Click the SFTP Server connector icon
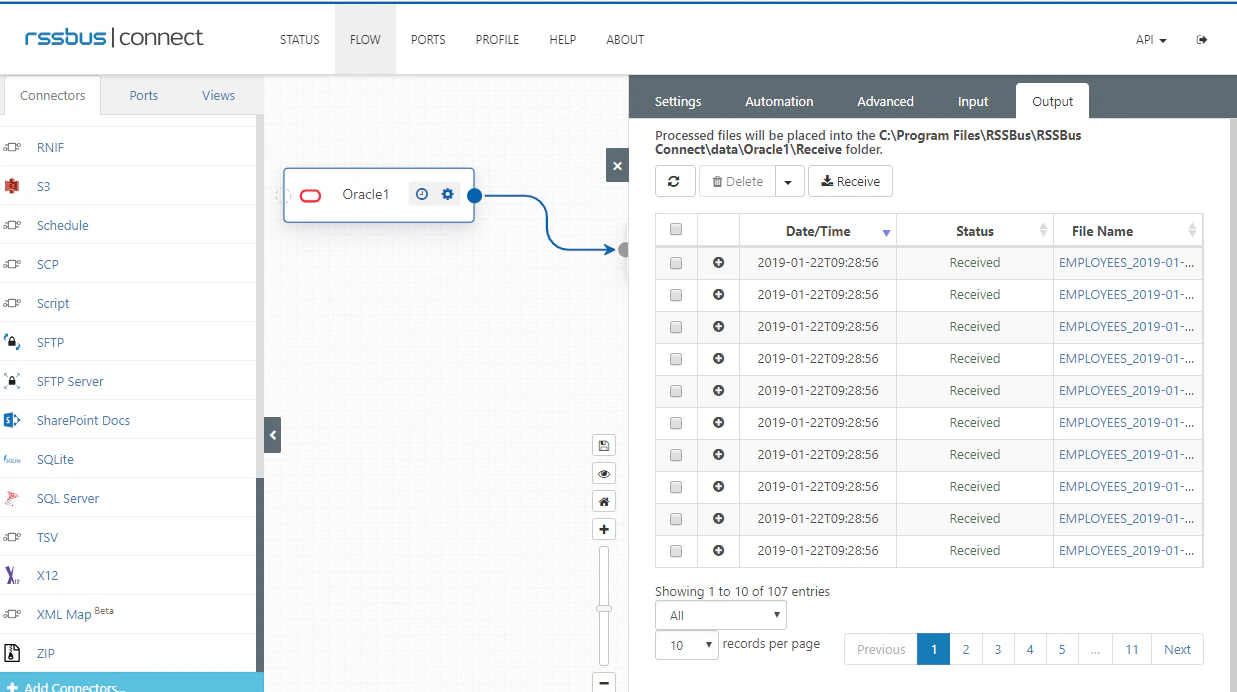 [x=12, y=381]
